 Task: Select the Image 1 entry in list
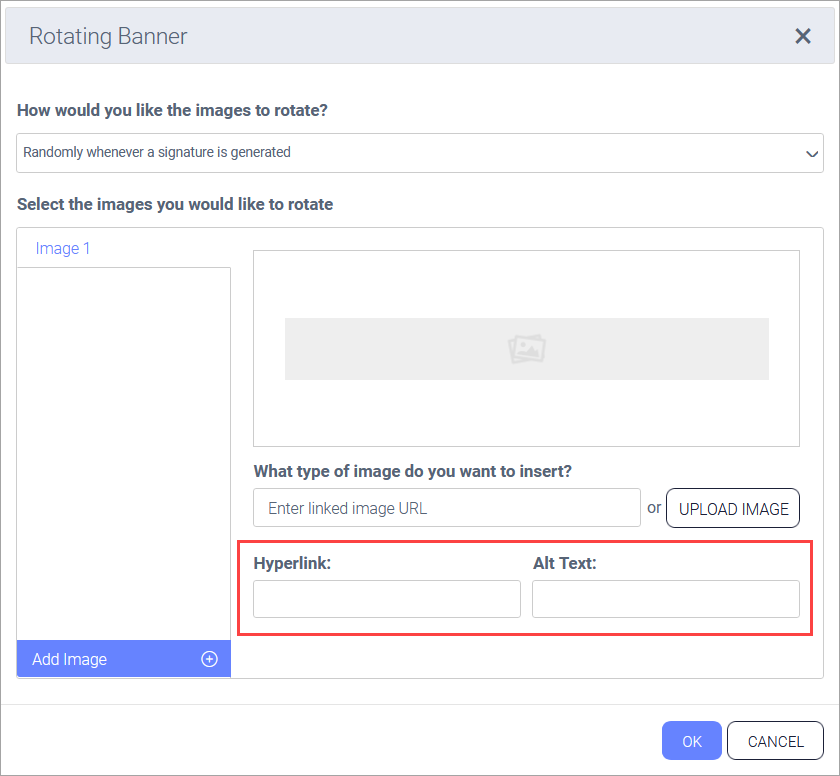(63, 248)
